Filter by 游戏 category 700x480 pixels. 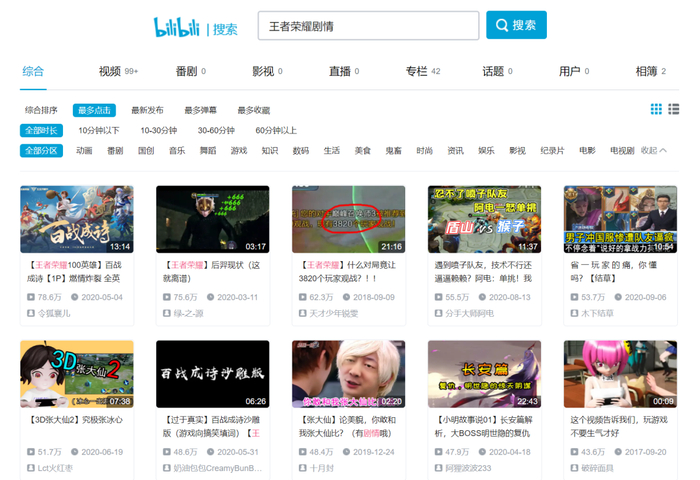coord(239,150)
